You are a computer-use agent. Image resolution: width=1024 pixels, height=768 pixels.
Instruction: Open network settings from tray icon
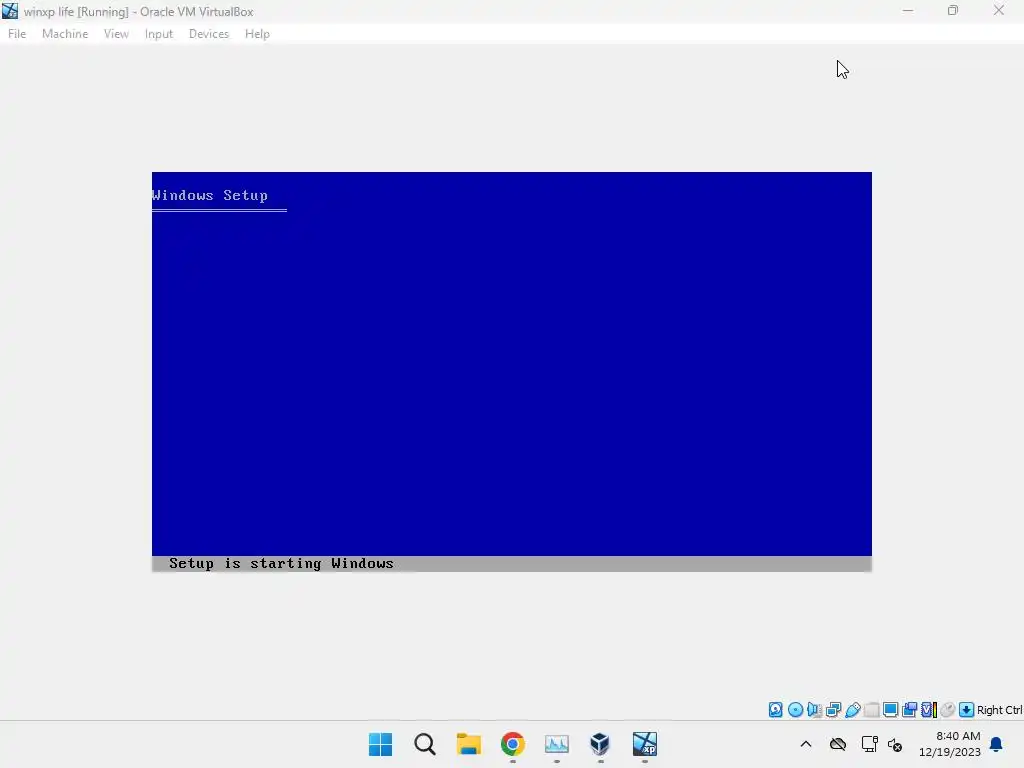point(869,744)
